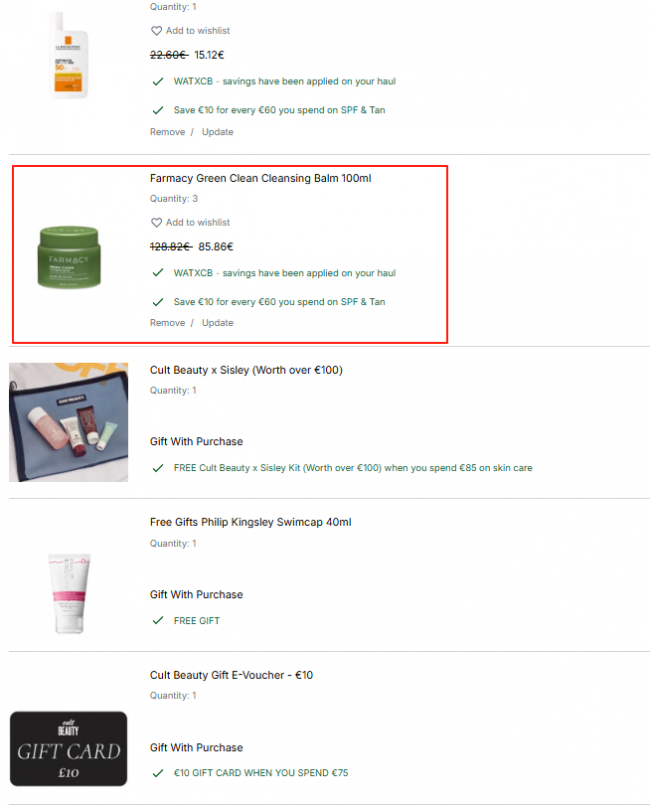This screenshot has height=807, width=650.
Task: Add Farmacy Green Clean Balm to wishlist
Action: [x=190, y=222]
